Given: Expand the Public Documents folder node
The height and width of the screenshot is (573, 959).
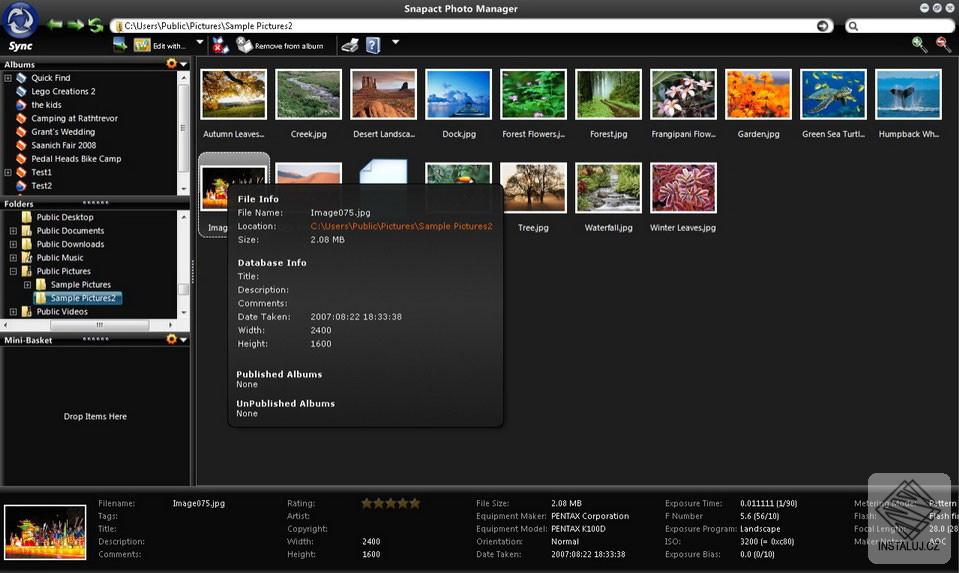Looking at the screenshot, I should point(13,231).
